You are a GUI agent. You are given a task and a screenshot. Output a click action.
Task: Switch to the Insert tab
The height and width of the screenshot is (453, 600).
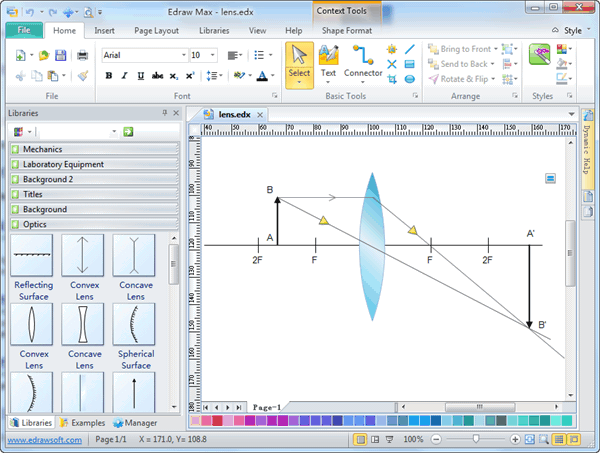[104, 30]
